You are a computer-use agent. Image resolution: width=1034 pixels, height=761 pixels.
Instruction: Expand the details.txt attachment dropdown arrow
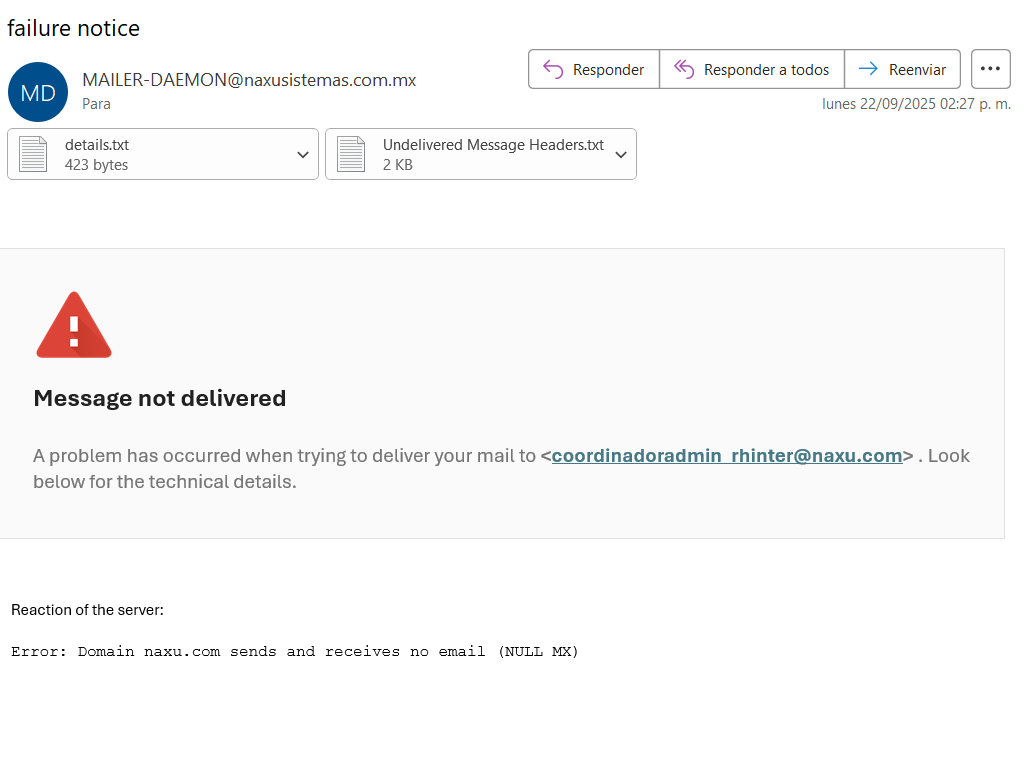pos(302,154)
